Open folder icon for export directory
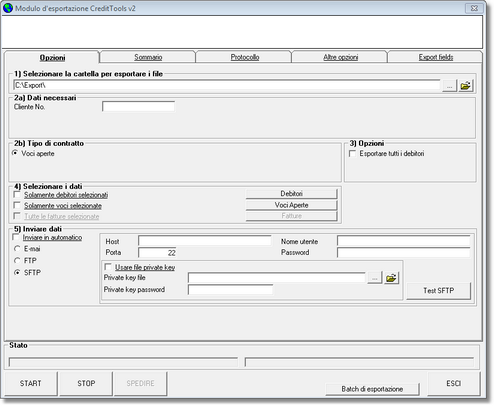 [465, 86]
